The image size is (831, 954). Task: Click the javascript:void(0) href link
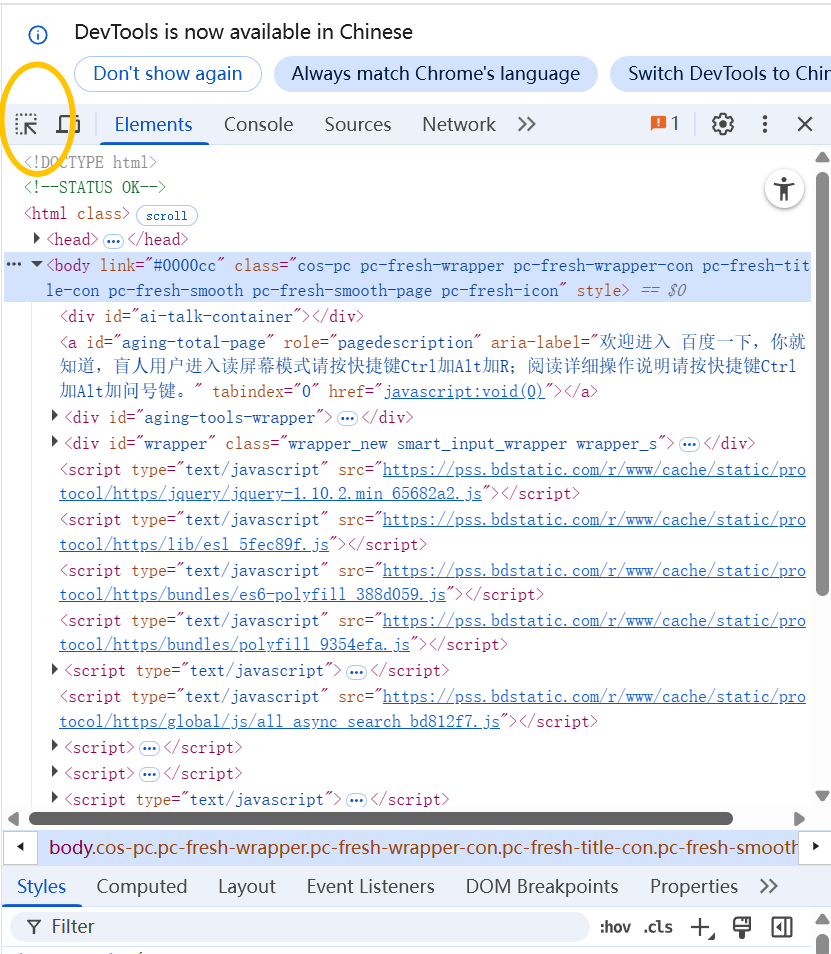click(464, 391)
